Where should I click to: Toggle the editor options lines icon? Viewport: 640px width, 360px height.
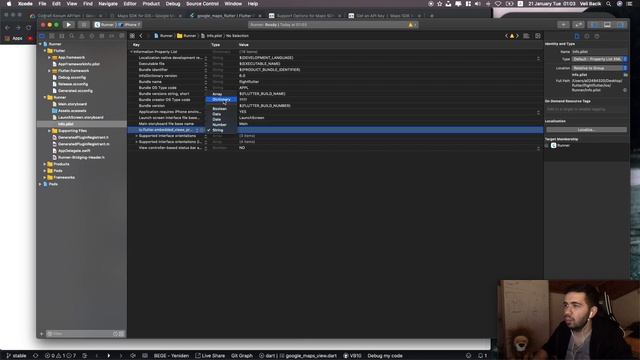tap(527, 36)
